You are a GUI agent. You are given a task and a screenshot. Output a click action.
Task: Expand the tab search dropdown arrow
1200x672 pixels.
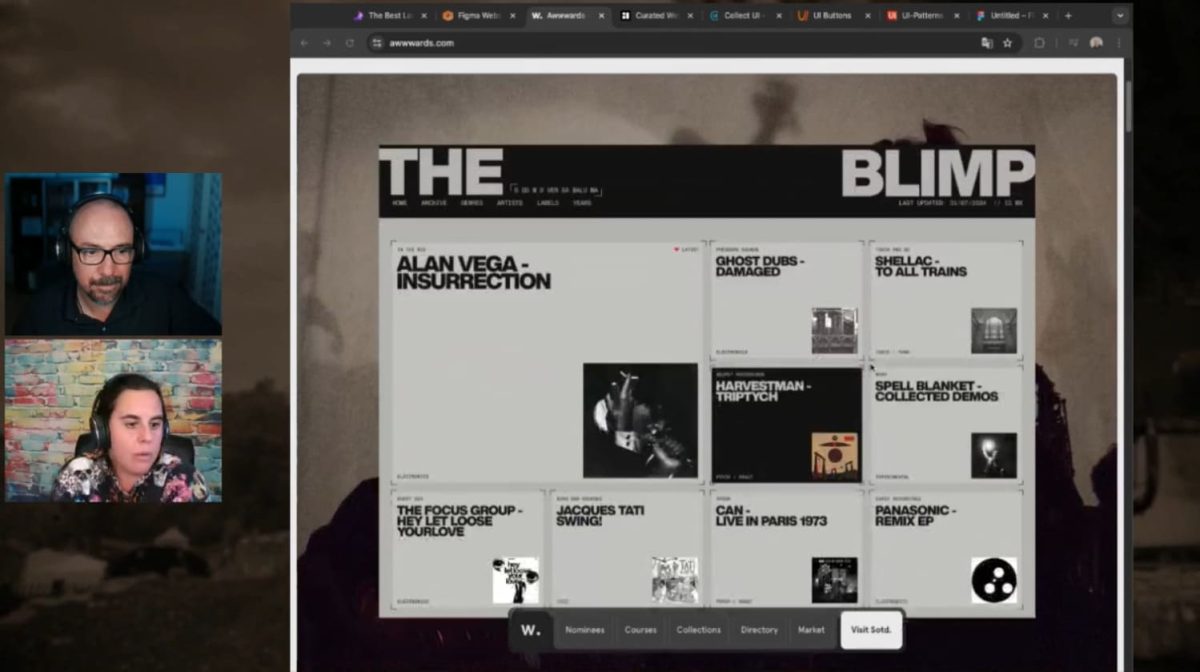[1118, 16]
